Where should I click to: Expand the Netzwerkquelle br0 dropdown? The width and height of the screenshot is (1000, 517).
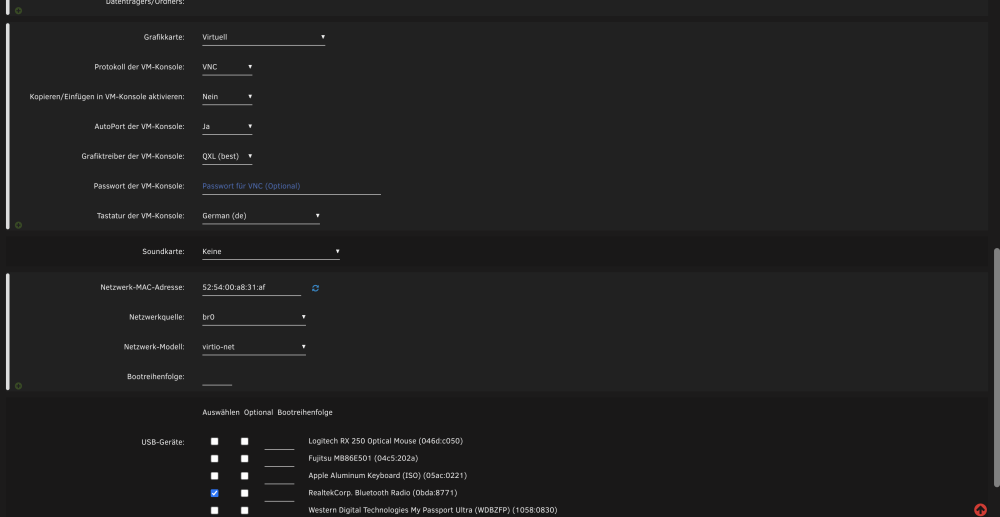point(254,317)
